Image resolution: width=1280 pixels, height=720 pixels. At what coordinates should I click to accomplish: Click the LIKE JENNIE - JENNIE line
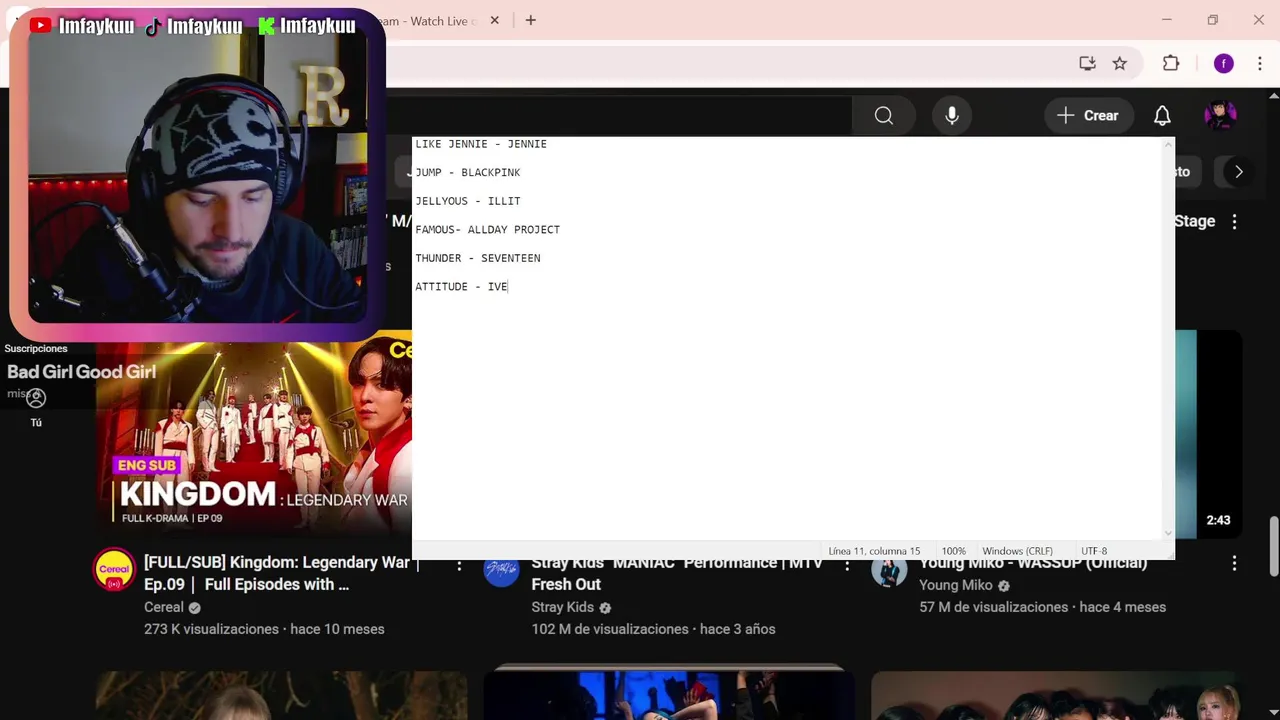tap(481, 144)
